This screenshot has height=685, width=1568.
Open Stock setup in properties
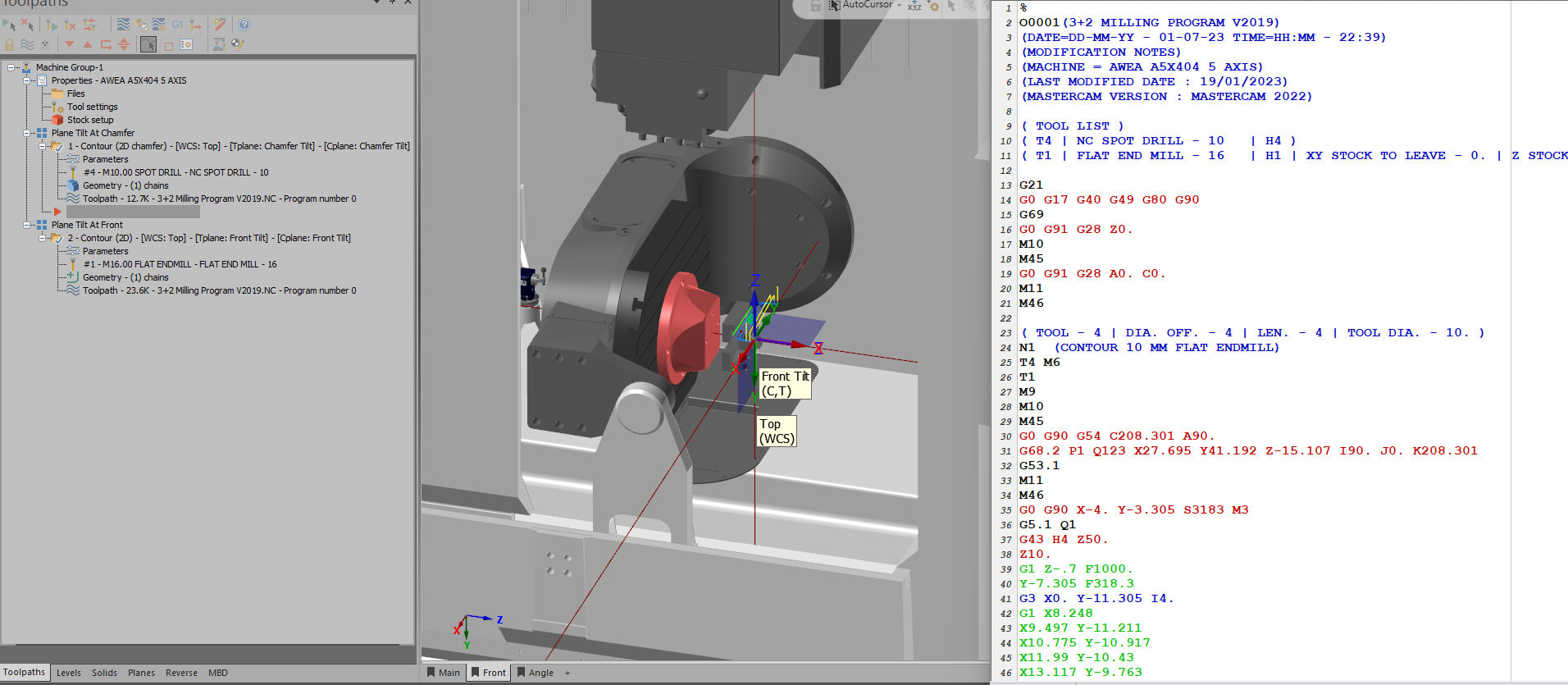[x=90, y=120]
